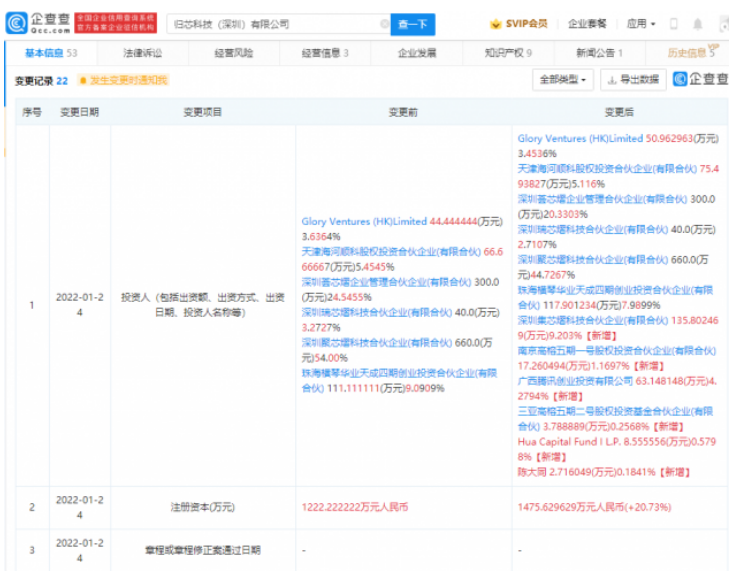Click the 序号 column header
Screen dimensions: 734x571
(x=32, y=112)
